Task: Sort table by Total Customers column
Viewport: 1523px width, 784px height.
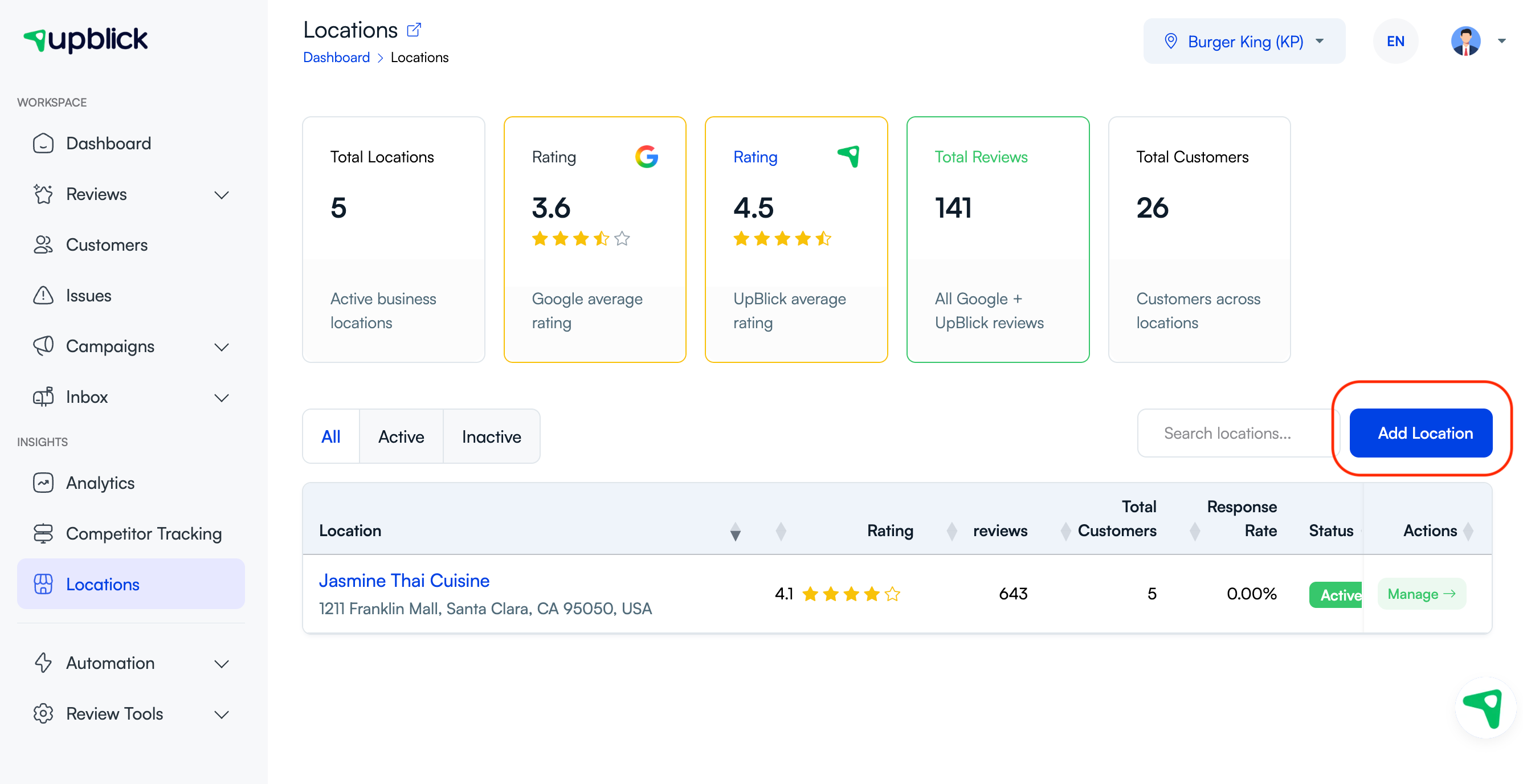Action: point(1065,531)
